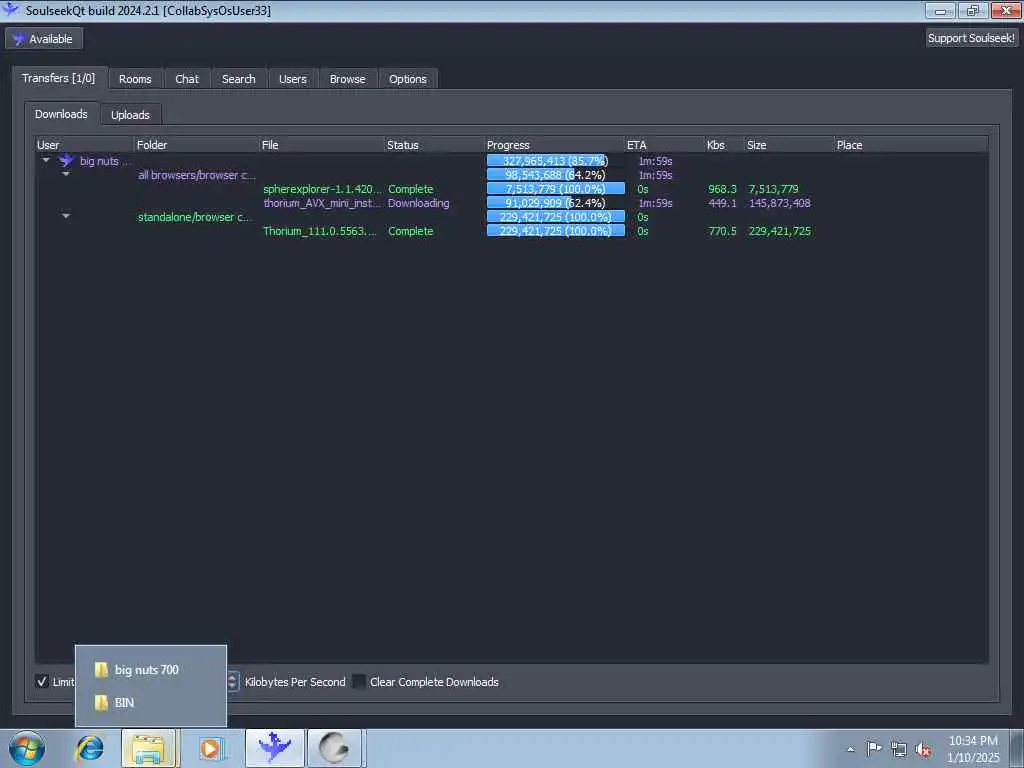The width and height of the screenshot is (1024, 768).
Task: Sort by the ETA column header
Action: pyautogui.click(x=664, y=145)
